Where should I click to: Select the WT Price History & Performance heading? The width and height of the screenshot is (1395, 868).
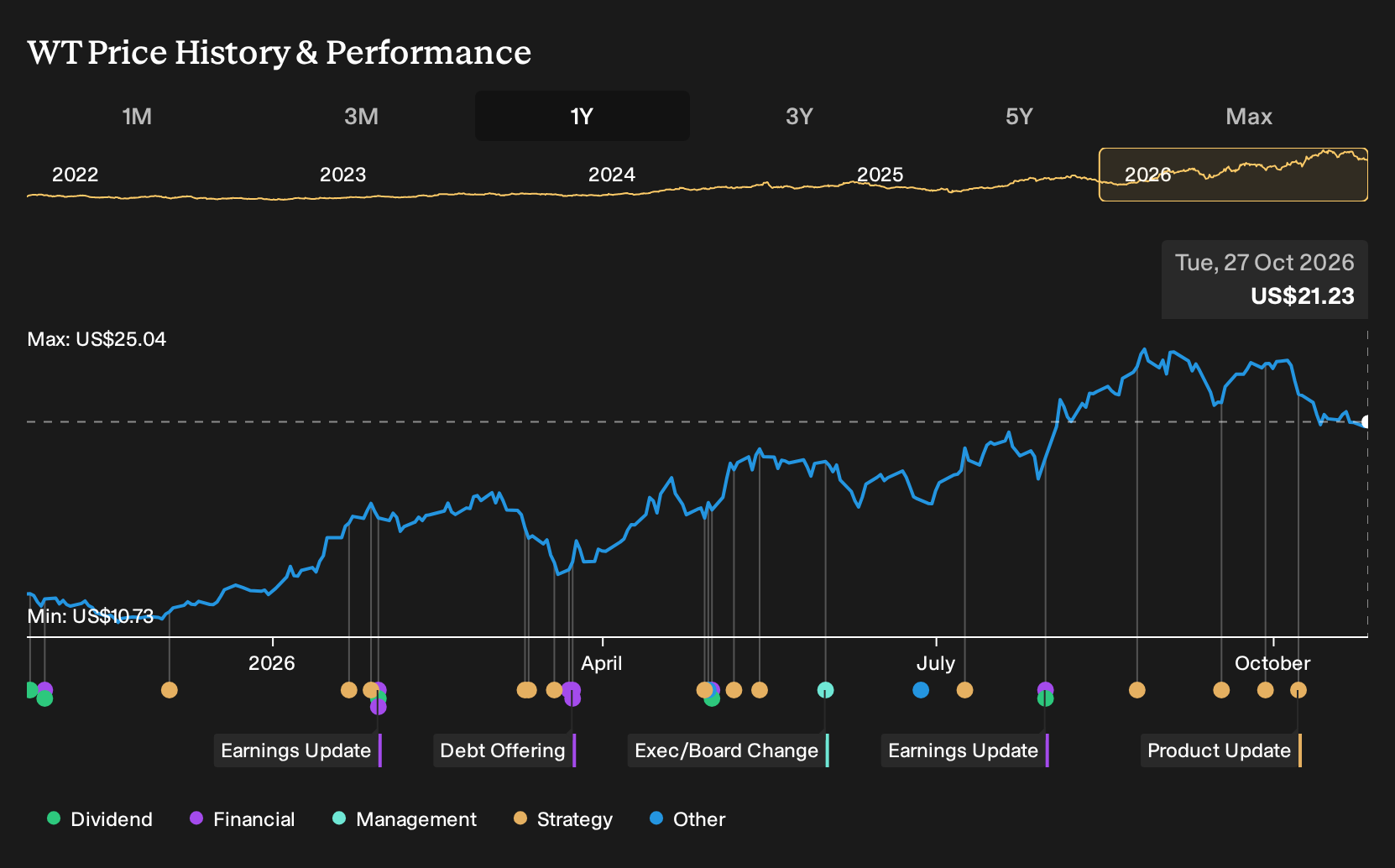280,52
